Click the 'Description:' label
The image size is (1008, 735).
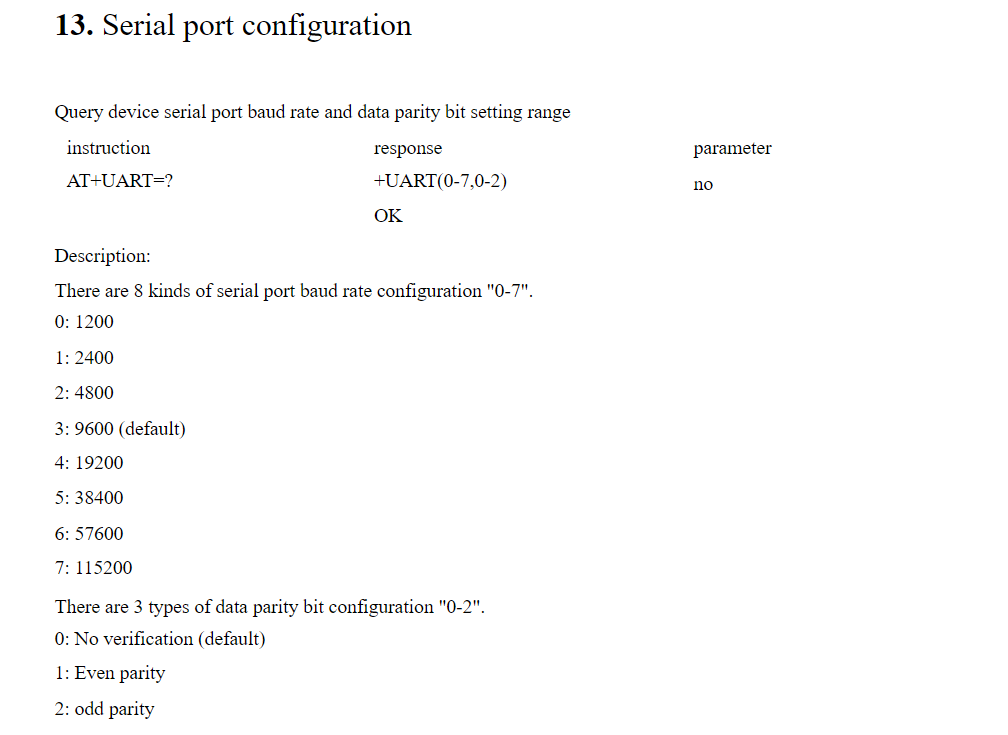coord(103,256)
